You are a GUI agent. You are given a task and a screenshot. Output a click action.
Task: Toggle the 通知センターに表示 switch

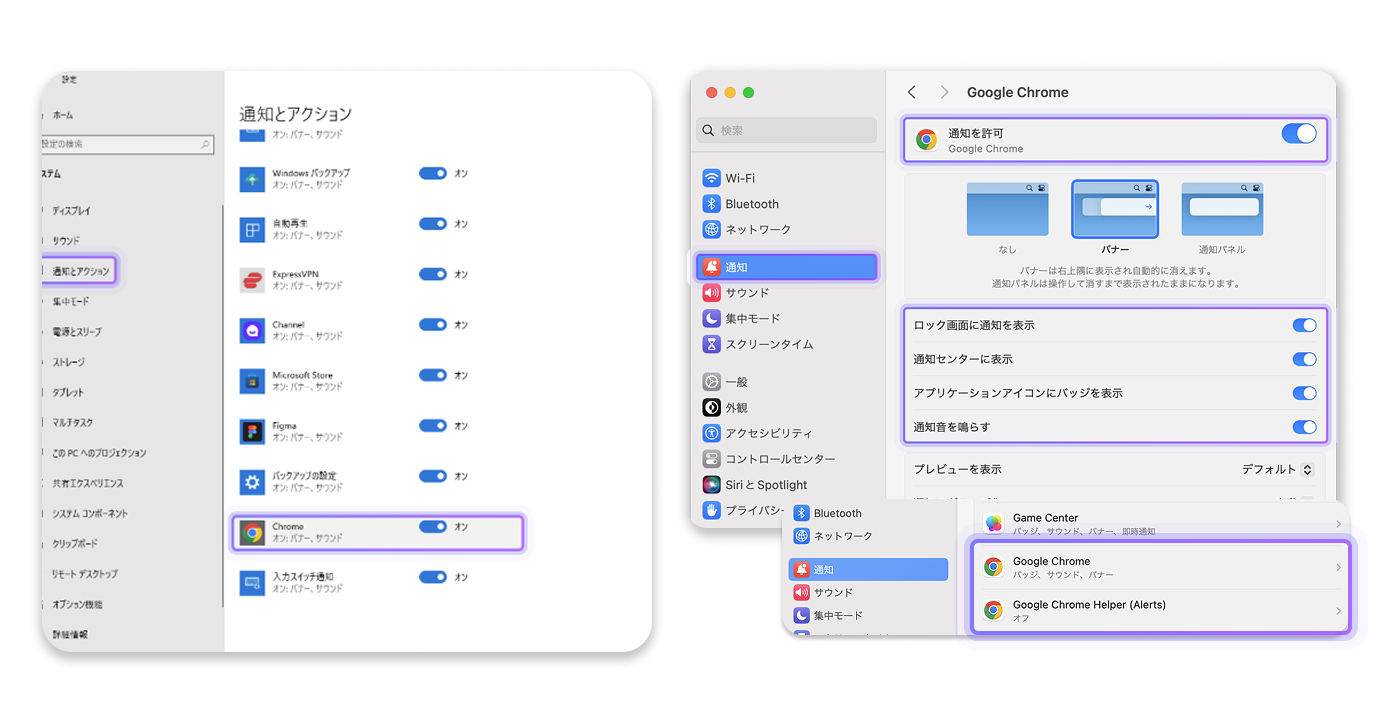[x=1304, y=359]
